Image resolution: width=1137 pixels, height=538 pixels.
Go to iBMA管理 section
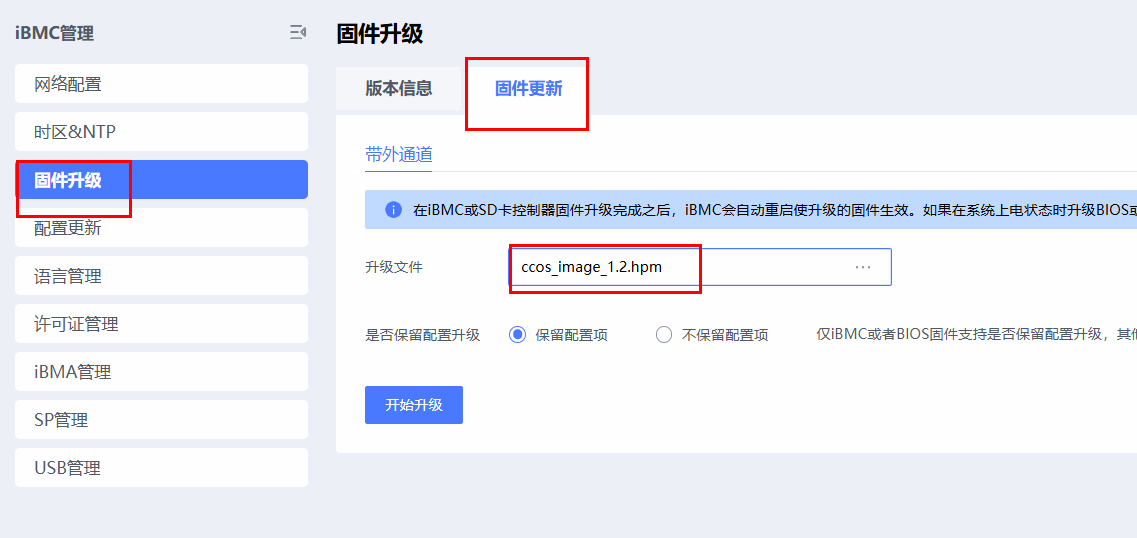(161, 372)
